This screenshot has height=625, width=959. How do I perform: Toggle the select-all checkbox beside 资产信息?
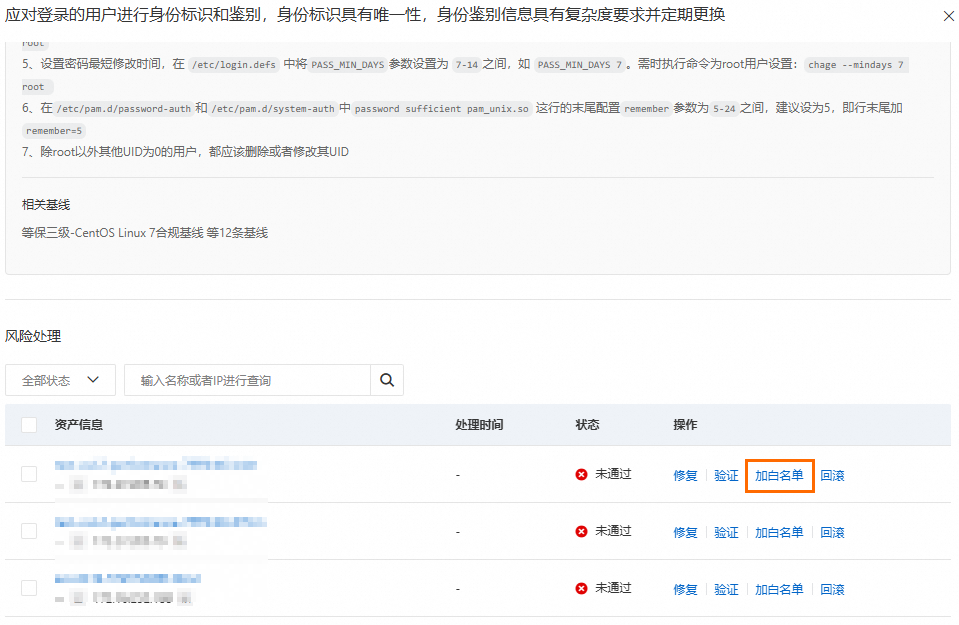click(29, 424)
